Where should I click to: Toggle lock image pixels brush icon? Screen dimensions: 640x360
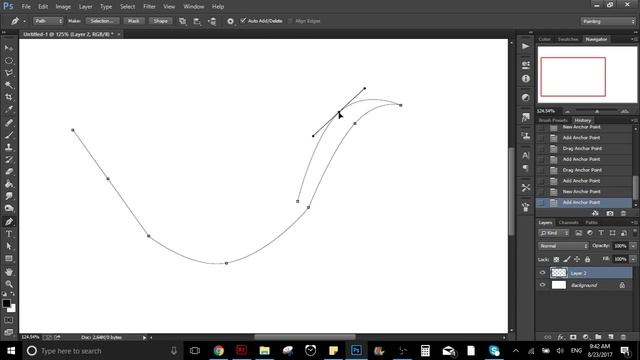click(567, 259)
